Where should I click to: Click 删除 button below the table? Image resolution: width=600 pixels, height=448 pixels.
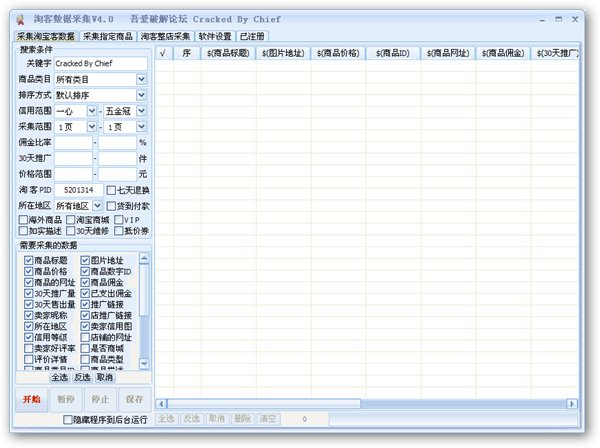[x=243, y=419]
